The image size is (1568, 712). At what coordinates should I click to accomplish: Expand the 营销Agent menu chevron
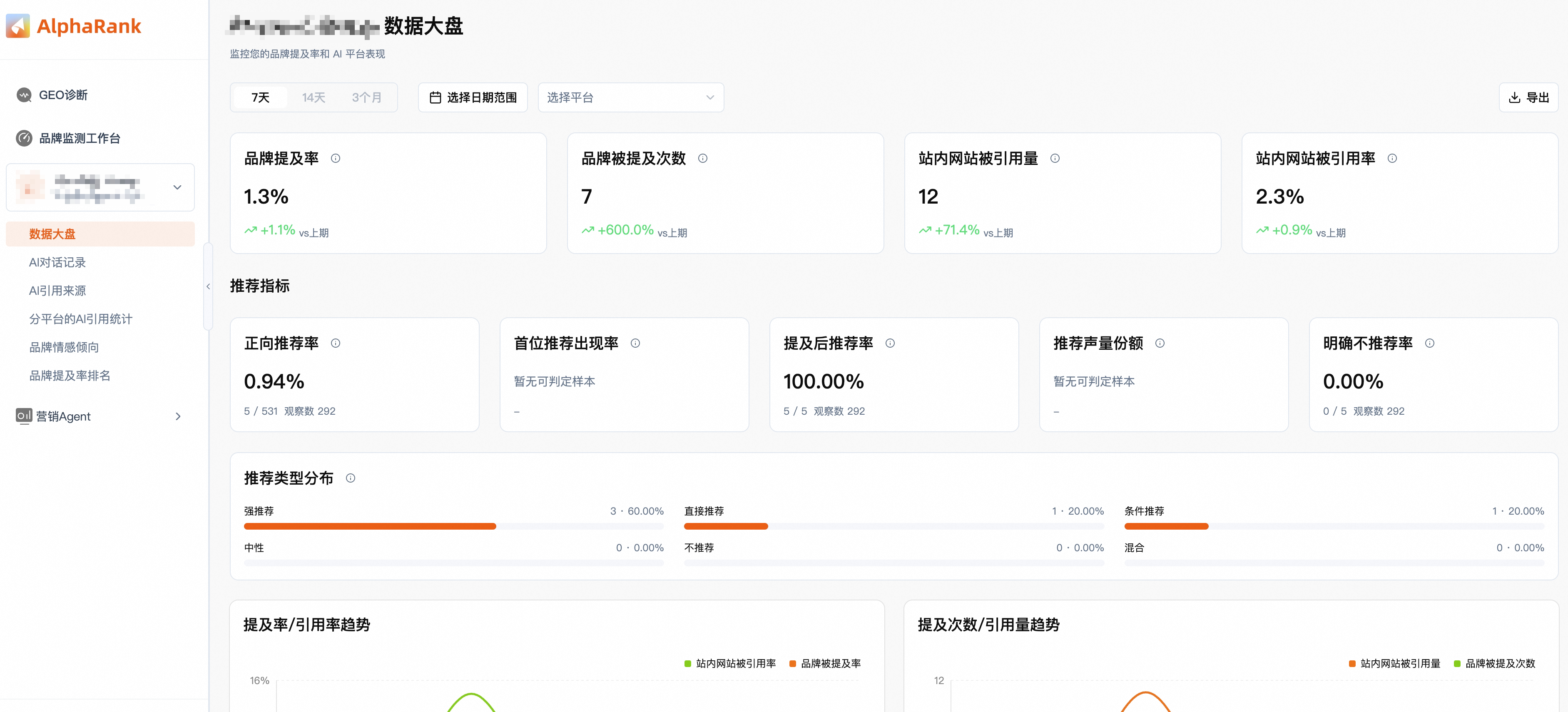178,416
